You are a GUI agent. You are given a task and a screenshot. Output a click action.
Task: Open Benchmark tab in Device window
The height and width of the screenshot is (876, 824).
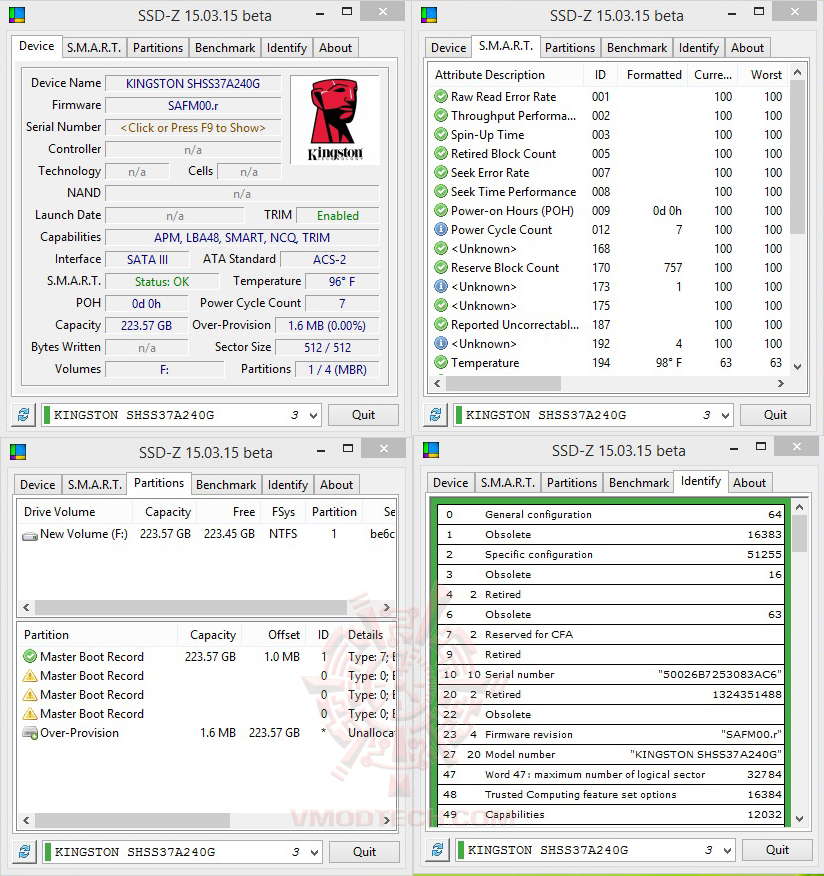[x=225, y=48]
